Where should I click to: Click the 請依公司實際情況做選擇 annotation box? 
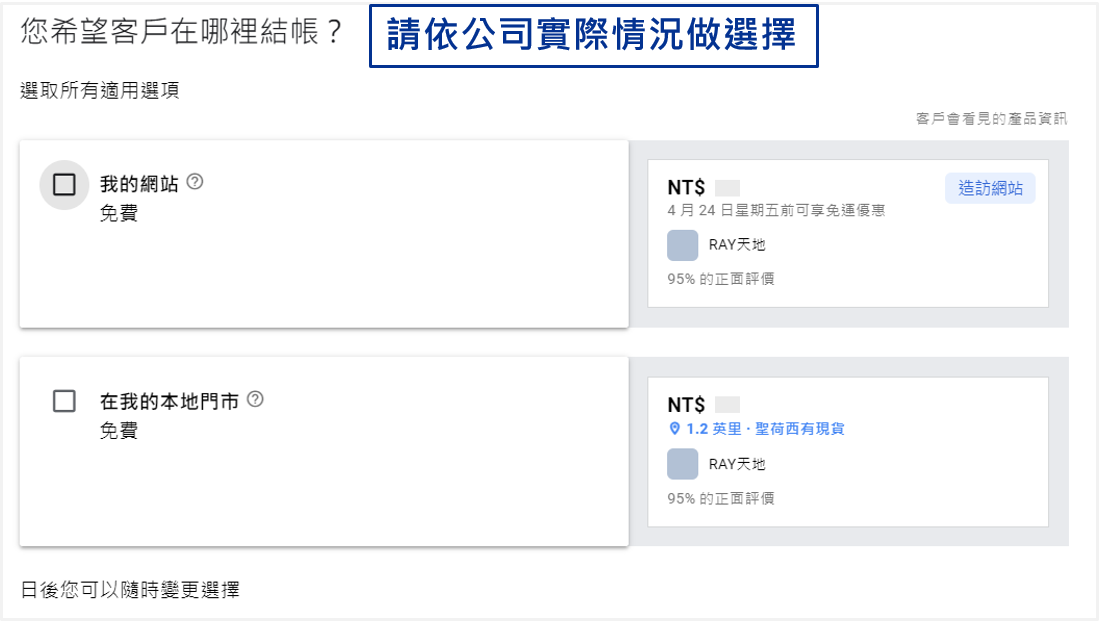594,36
